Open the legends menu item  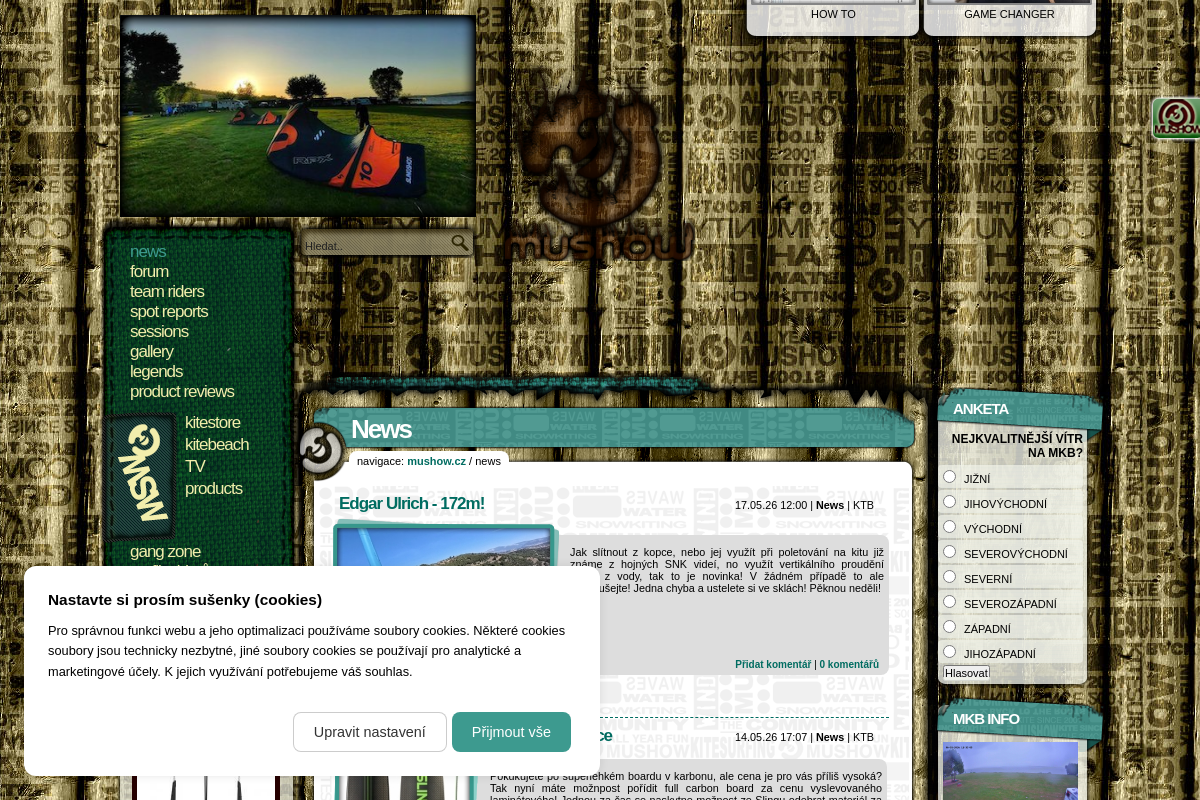156,372
